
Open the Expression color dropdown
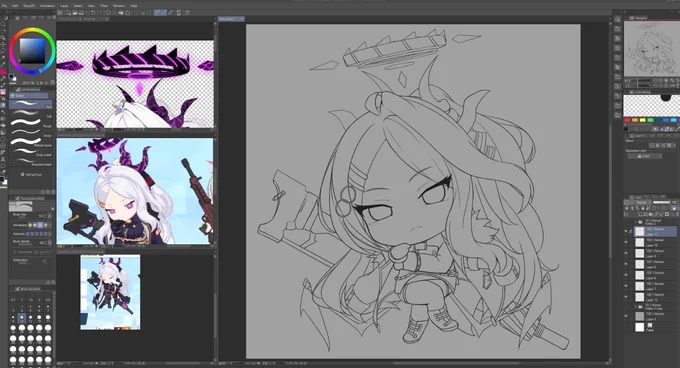coord(645,156)
